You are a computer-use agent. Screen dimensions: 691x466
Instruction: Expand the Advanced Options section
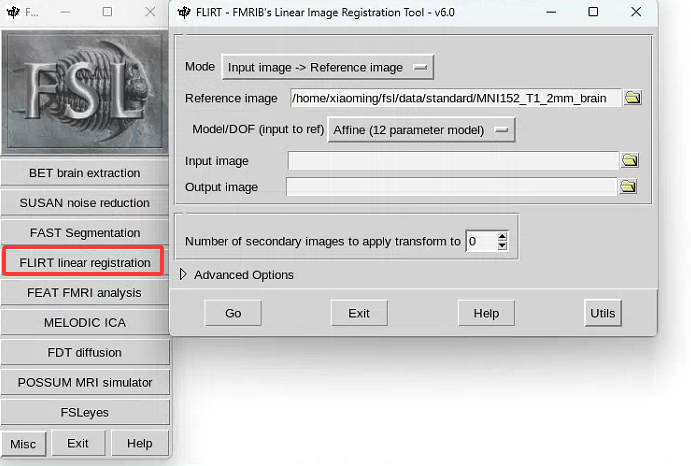pos(183,275)
